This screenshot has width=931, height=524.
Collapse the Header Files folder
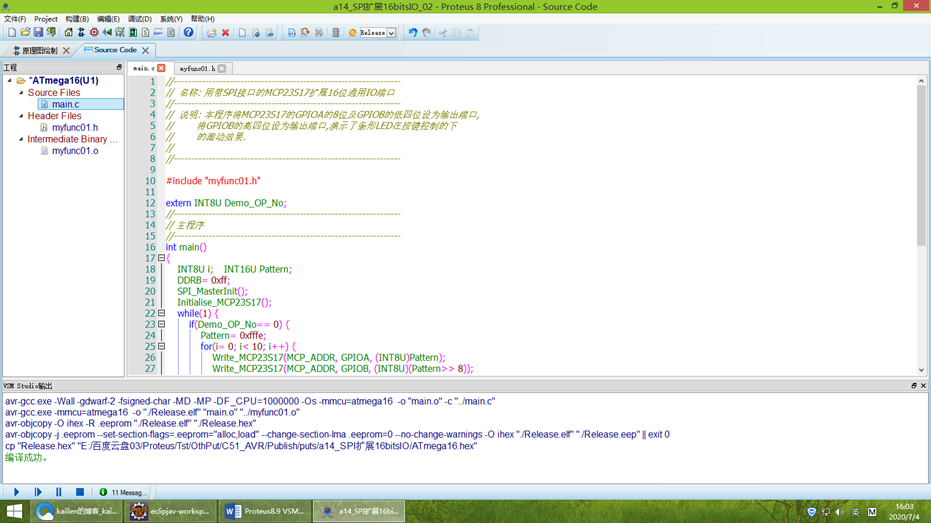tap(21, 116)
